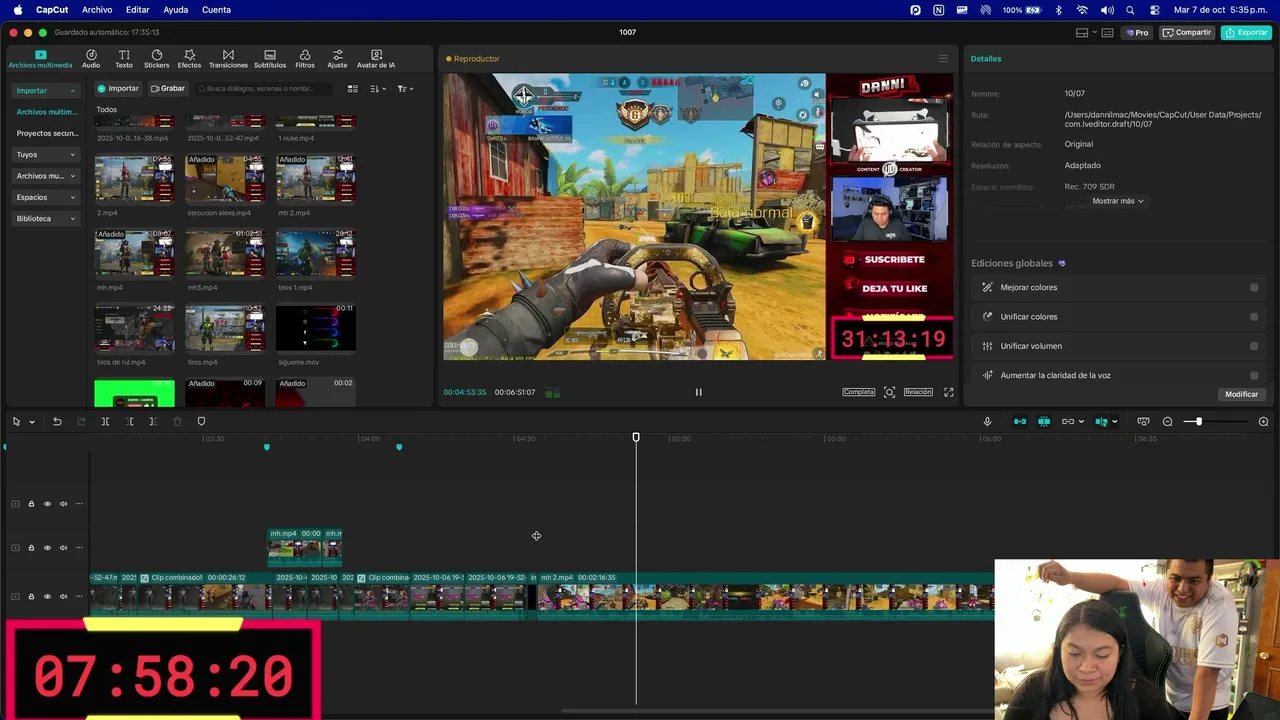Enable Unificar colores toggle
The height and width of the screenshot is (720, 1280).
[x=1254, y=317]
